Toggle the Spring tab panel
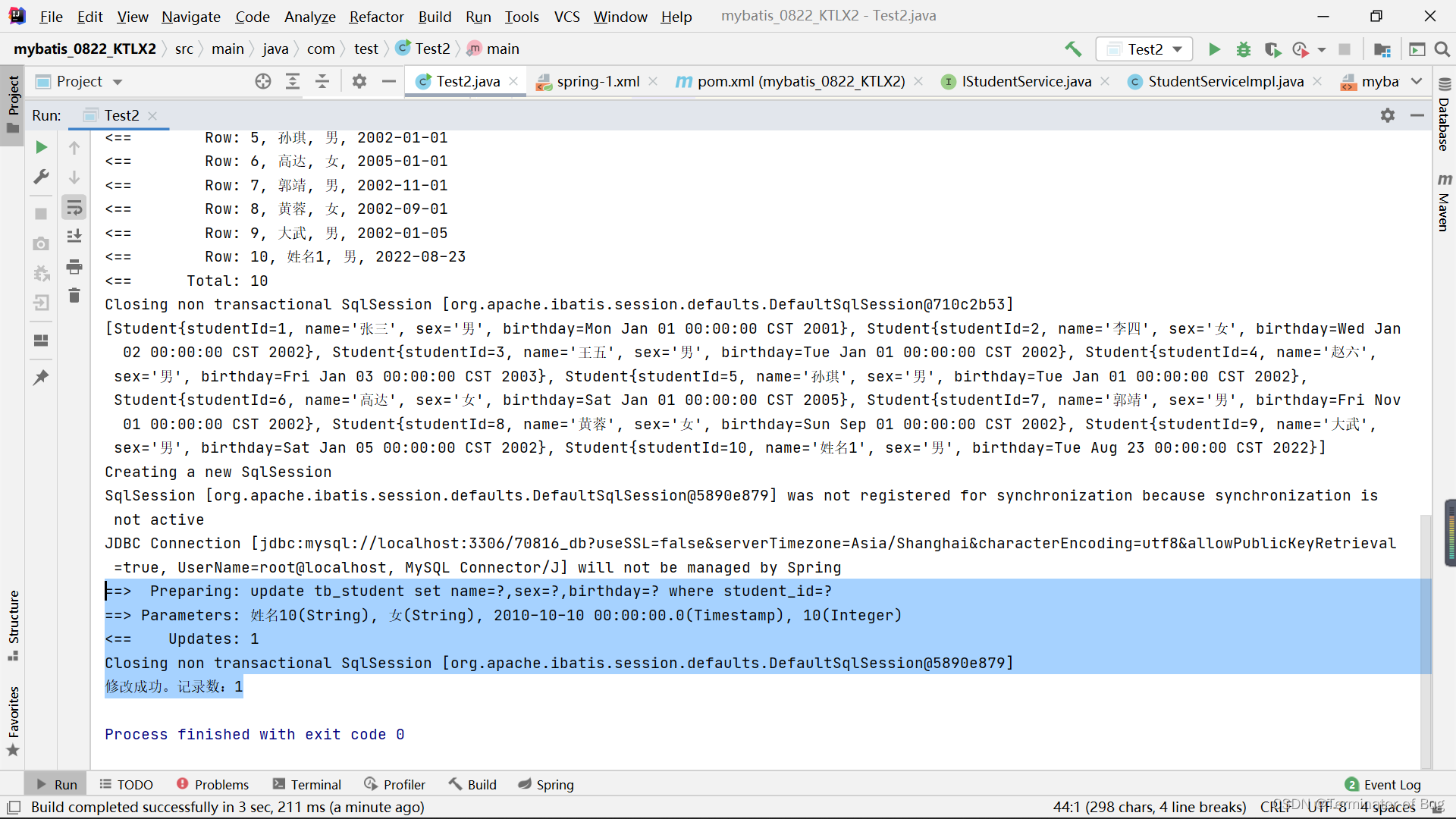Screen dimensions: 1456x819 pos(556,784)
